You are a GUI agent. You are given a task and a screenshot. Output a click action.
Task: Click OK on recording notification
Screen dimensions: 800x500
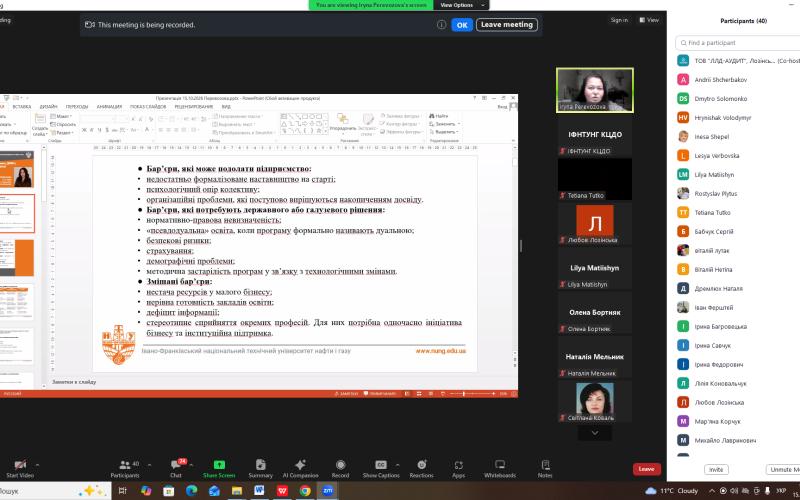click(x=462, y=24)
